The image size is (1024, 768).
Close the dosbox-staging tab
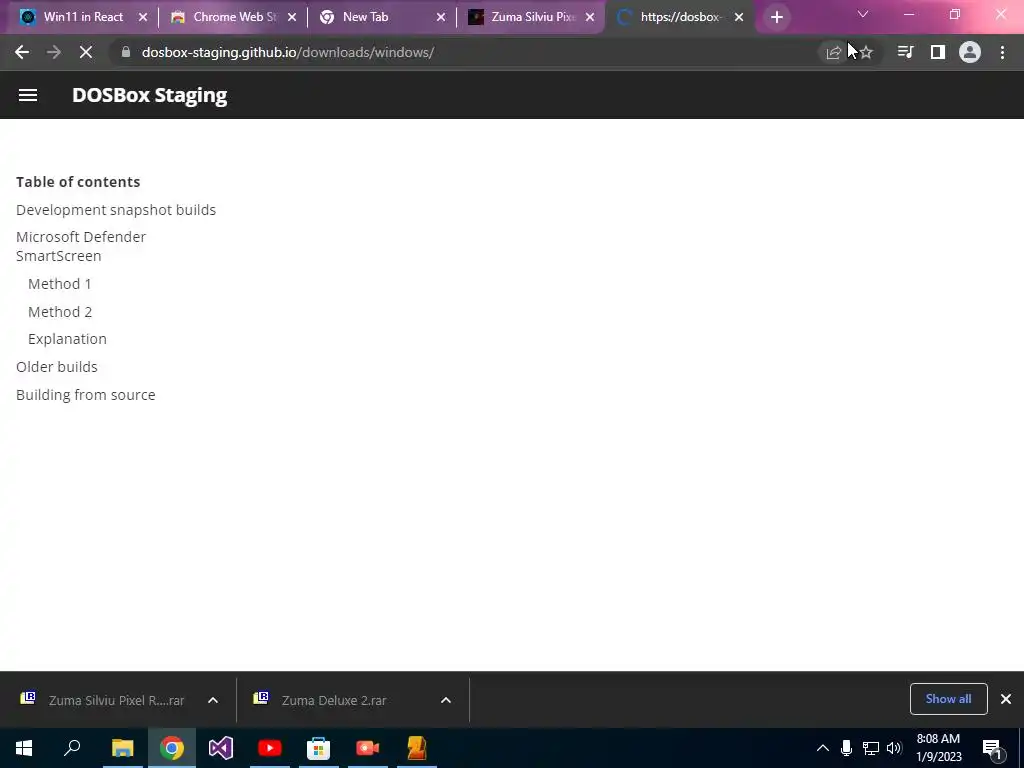click(739, 17)
